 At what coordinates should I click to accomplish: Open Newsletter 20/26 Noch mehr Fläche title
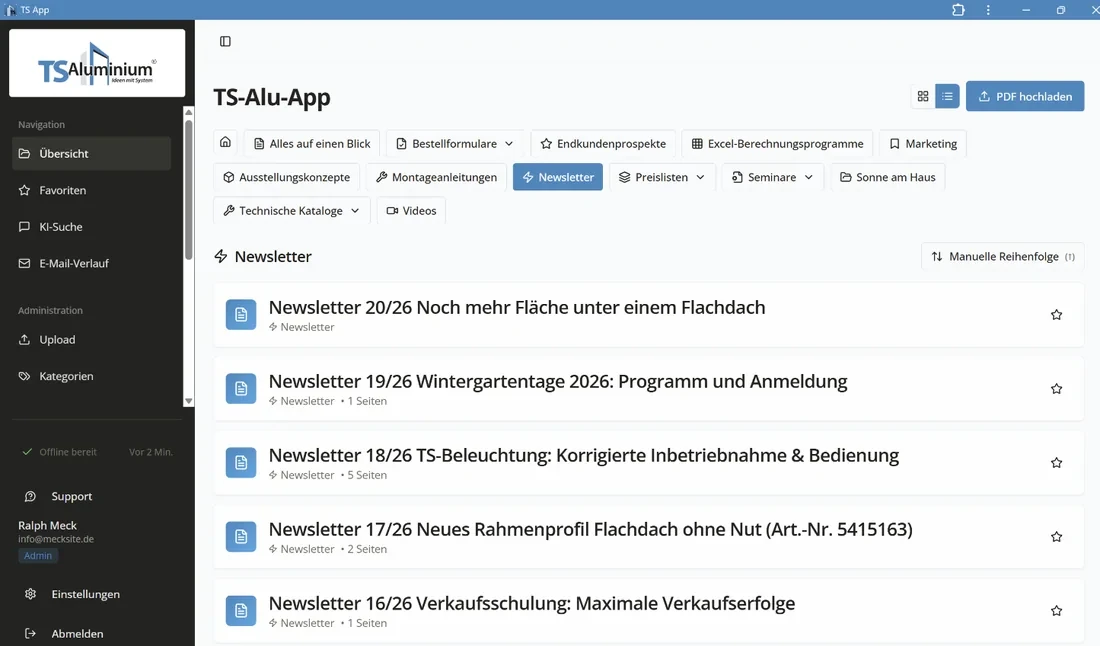(517, 307)
